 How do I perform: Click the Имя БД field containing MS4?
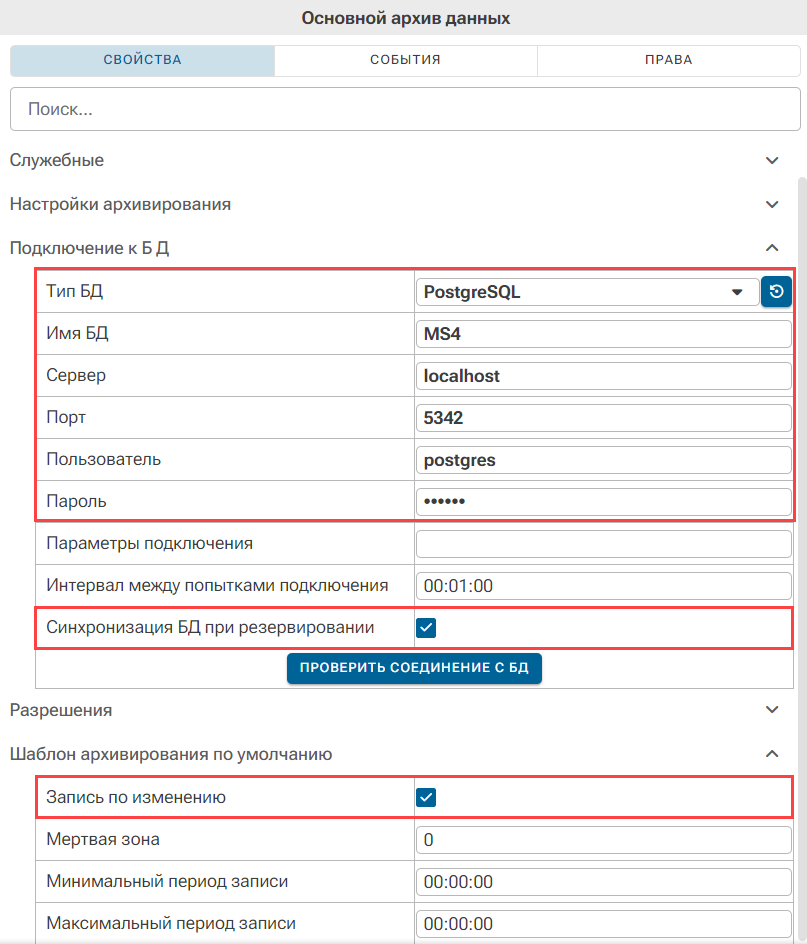(x=603, y=334)
